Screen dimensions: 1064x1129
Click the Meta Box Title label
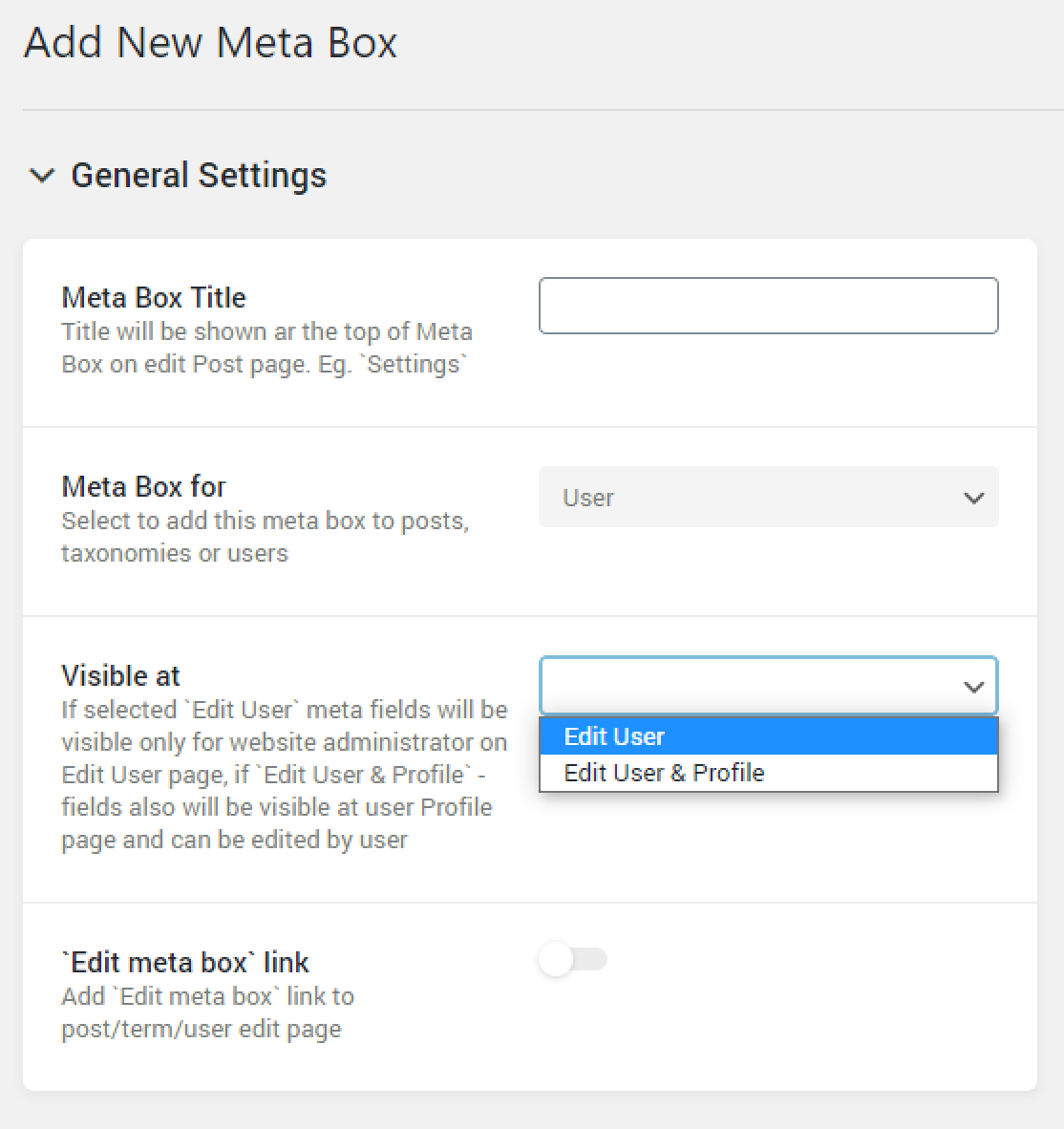pyautogui.click(x=154, y=297)
